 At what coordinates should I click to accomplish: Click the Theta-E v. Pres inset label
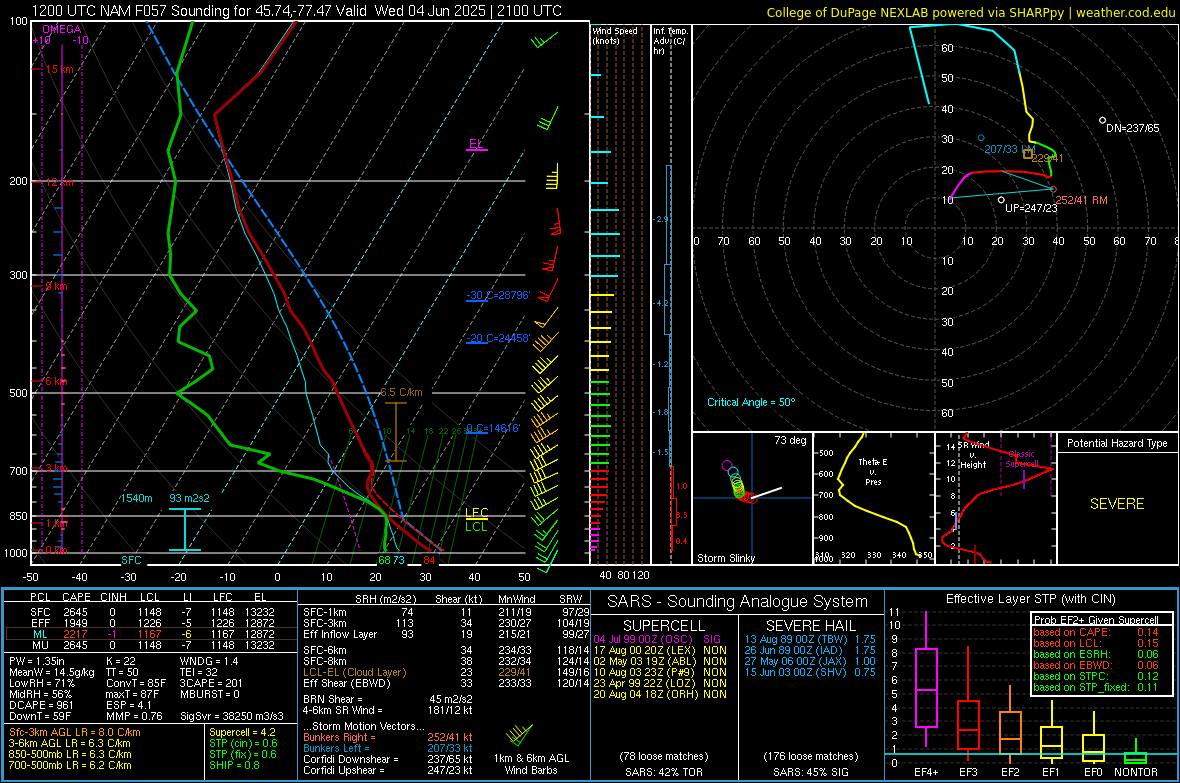tap(873, 472)
